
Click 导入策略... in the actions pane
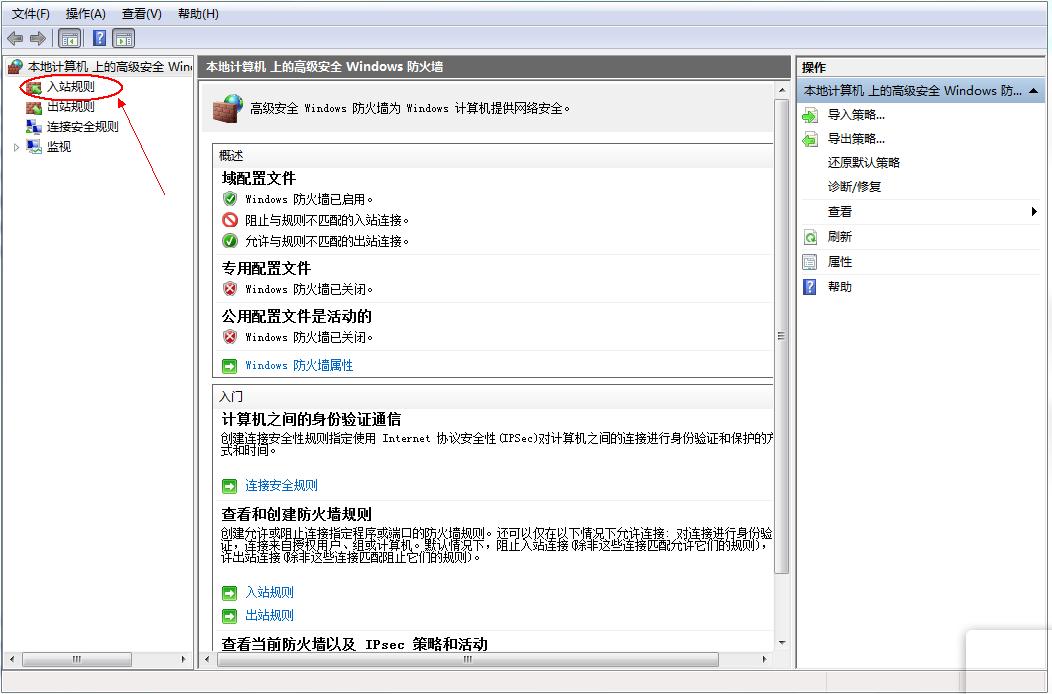click(856, 115)
